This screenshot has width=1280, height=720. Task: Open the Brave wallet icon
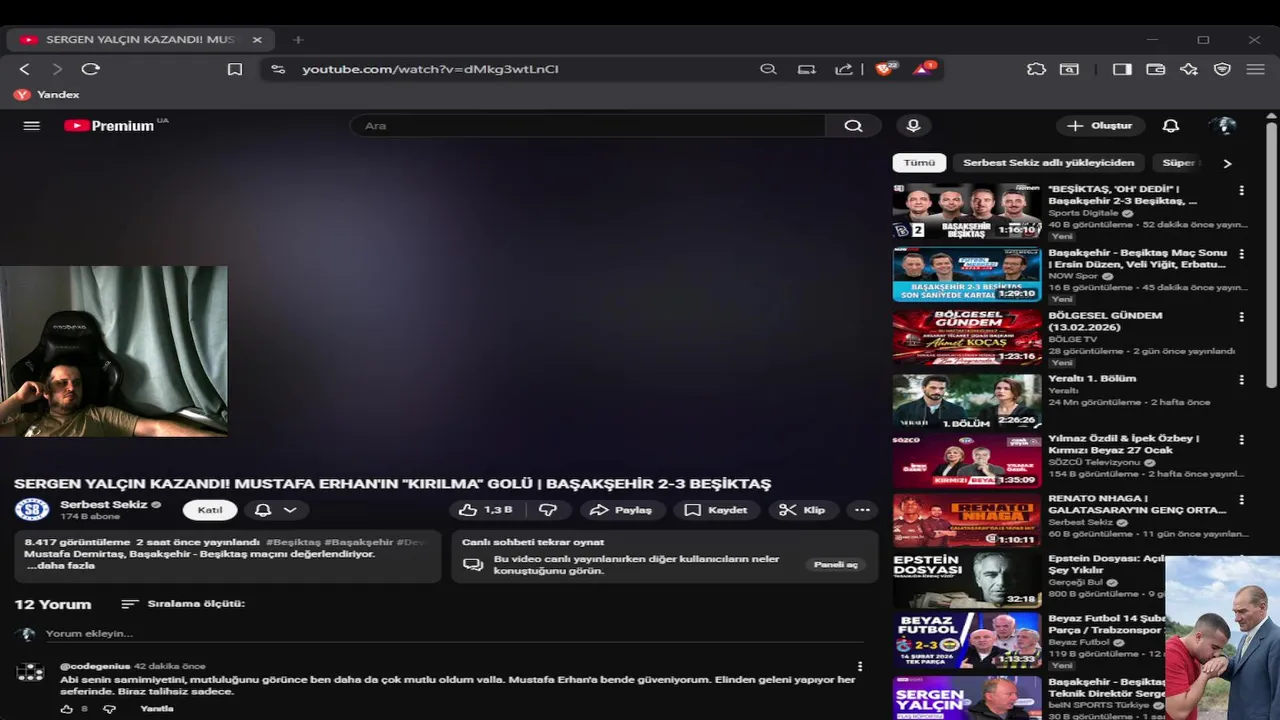pos(1156,69)
